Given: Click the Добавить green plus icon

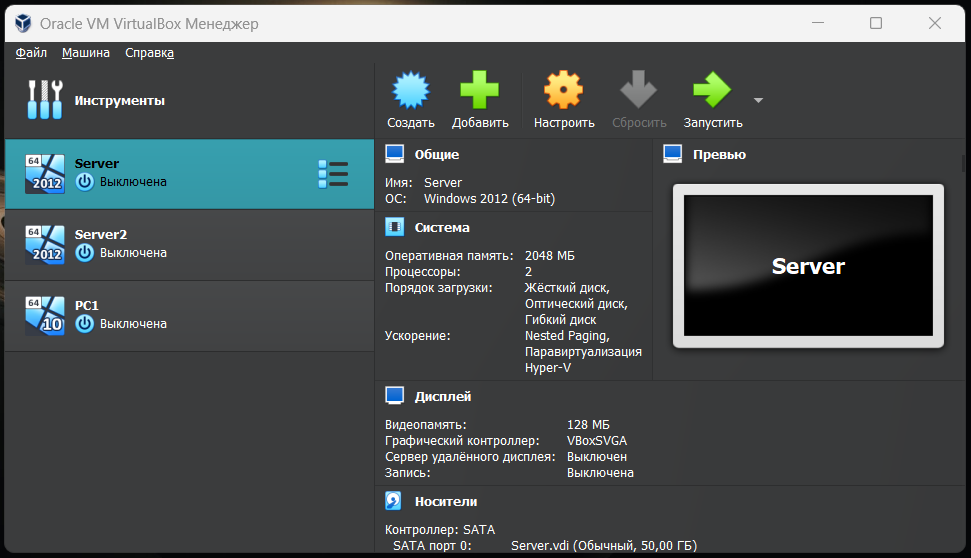Looking at the screenshot, I should click(479, 90).
